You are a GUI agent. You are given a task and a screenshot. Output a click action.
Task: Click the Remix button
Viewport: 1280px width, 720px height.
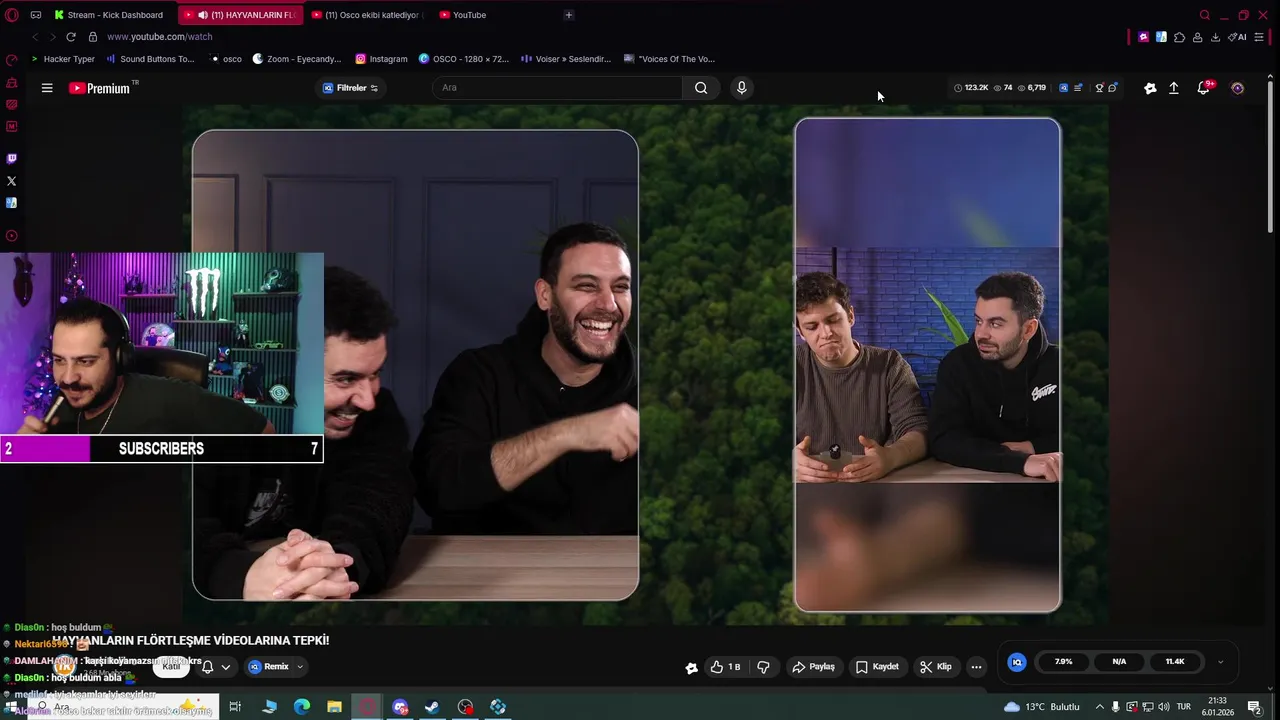click(x=268, y=667)
